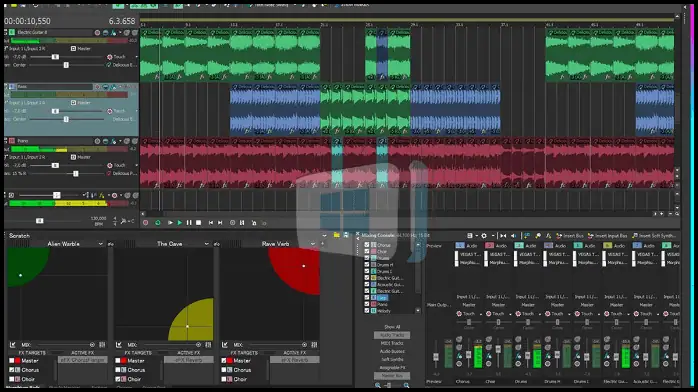Click Dim output speaker icon in Mixing Console
698x392 pixels.
(x=513, y=236)
